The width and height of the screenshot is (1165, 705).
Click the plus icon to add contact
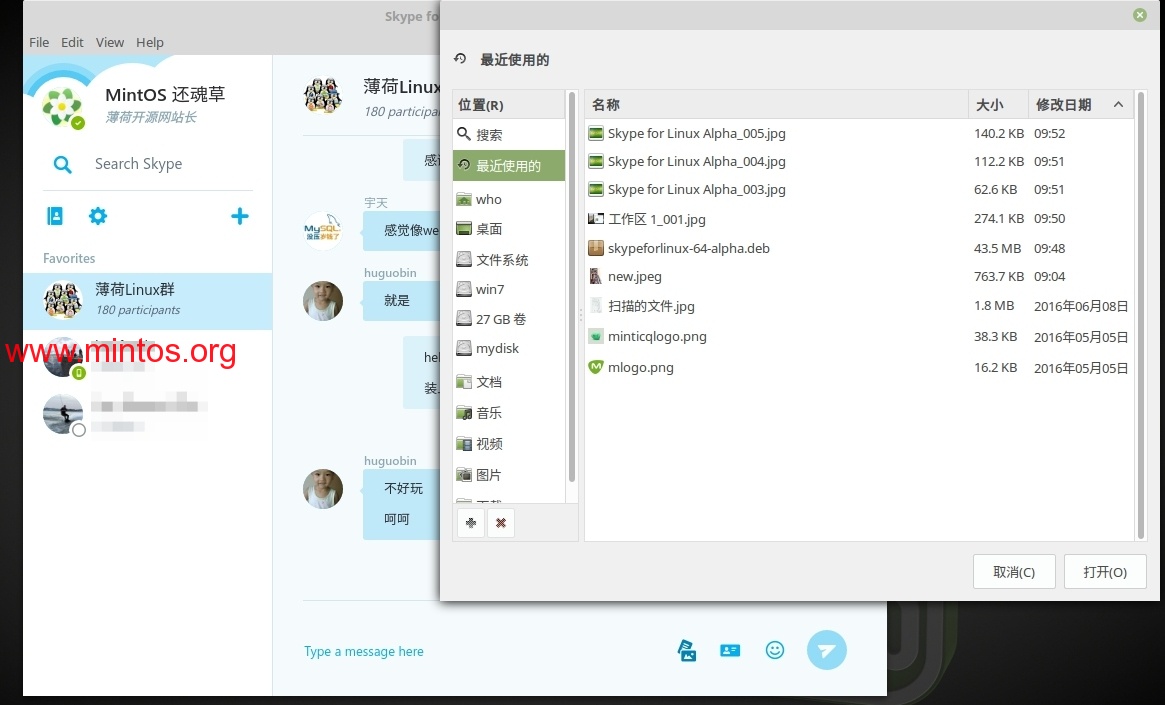point(239,216)
